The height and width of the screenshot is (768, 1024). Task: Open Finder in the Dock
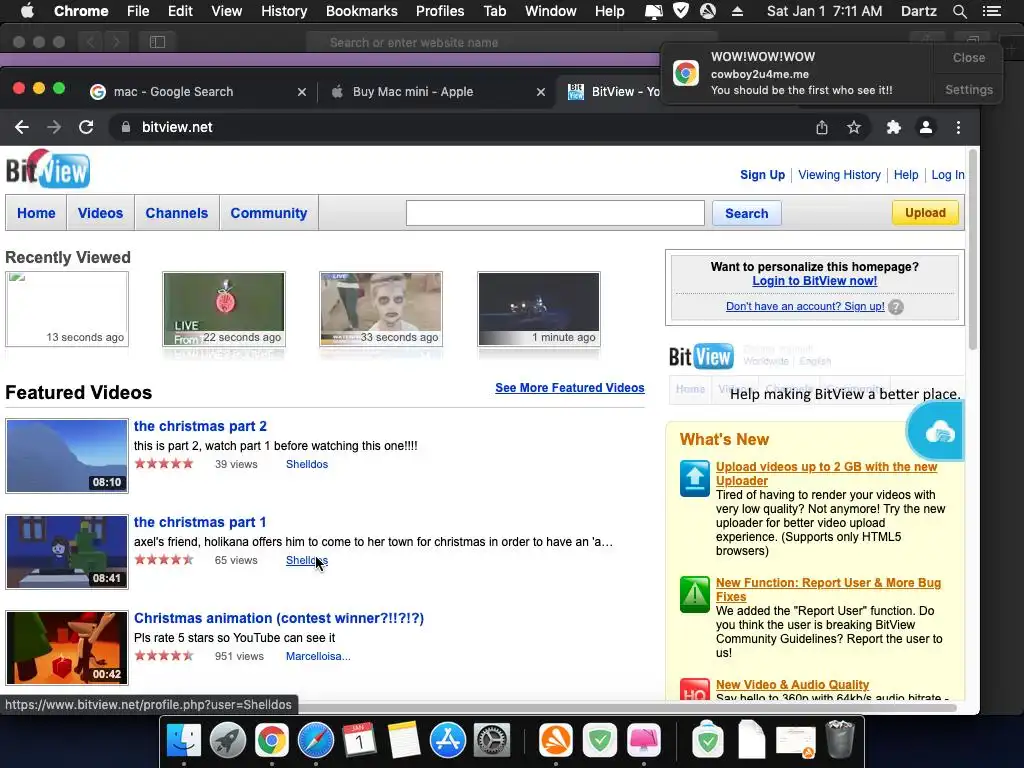coord(184,741)
